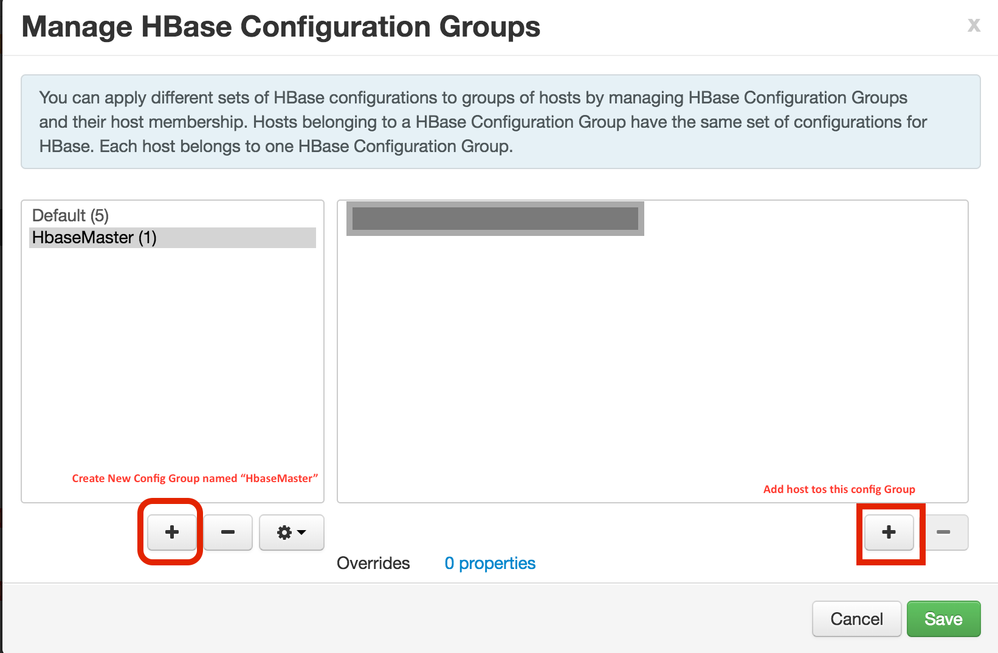
Task: Select the greyed-out host entry in host list
Action: 495,219
